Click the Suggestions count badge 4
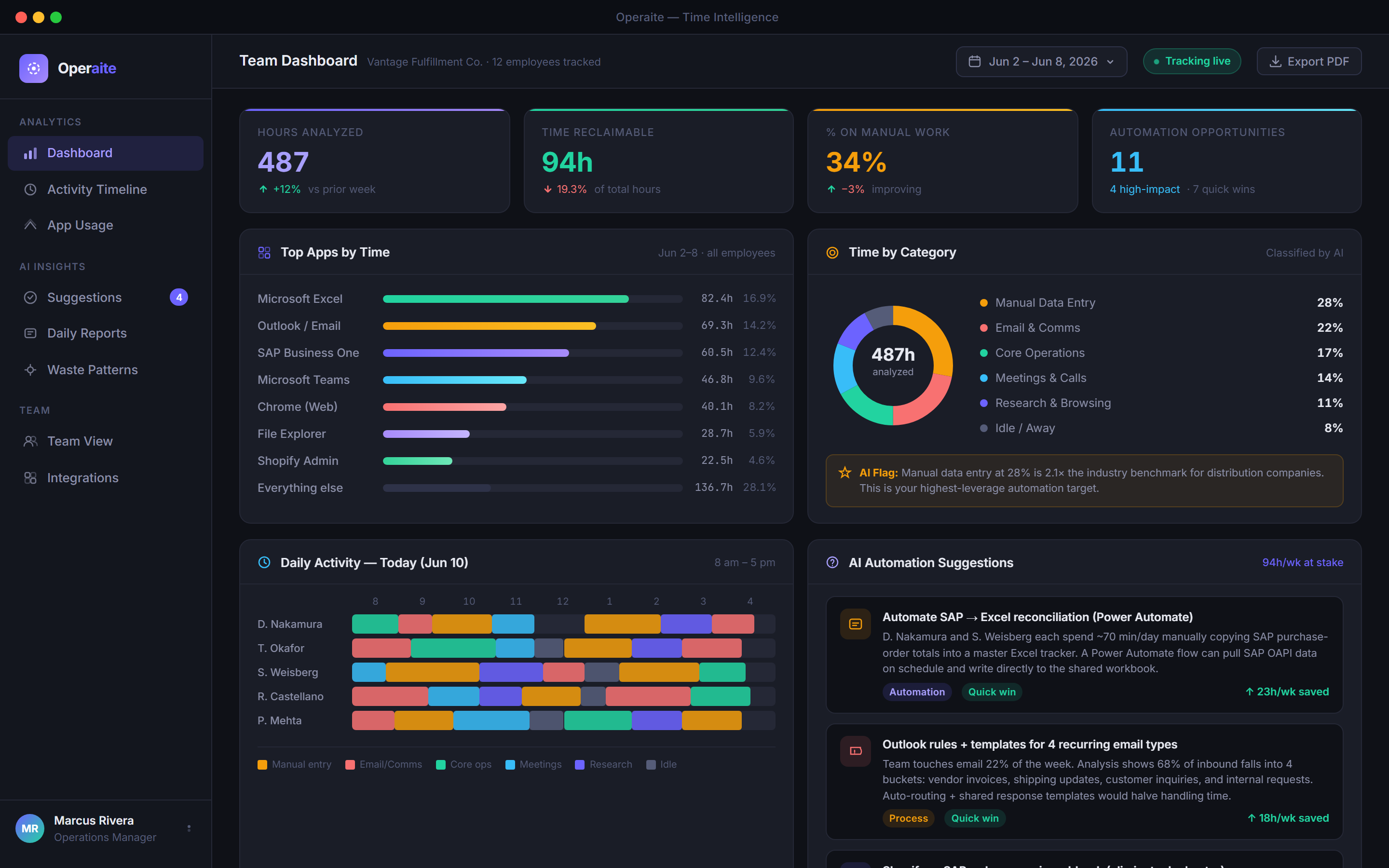The image size is (1389, 868). (x=179, y=298)
